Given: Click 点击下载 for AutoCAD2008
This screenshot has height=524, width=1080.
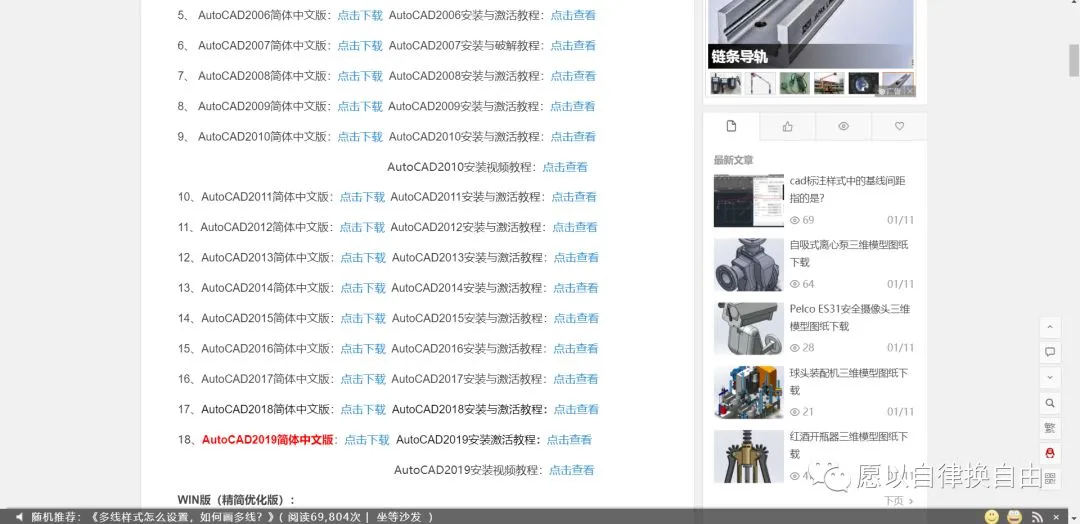Looking at the screenshot, I should click(x=360, y=76).
